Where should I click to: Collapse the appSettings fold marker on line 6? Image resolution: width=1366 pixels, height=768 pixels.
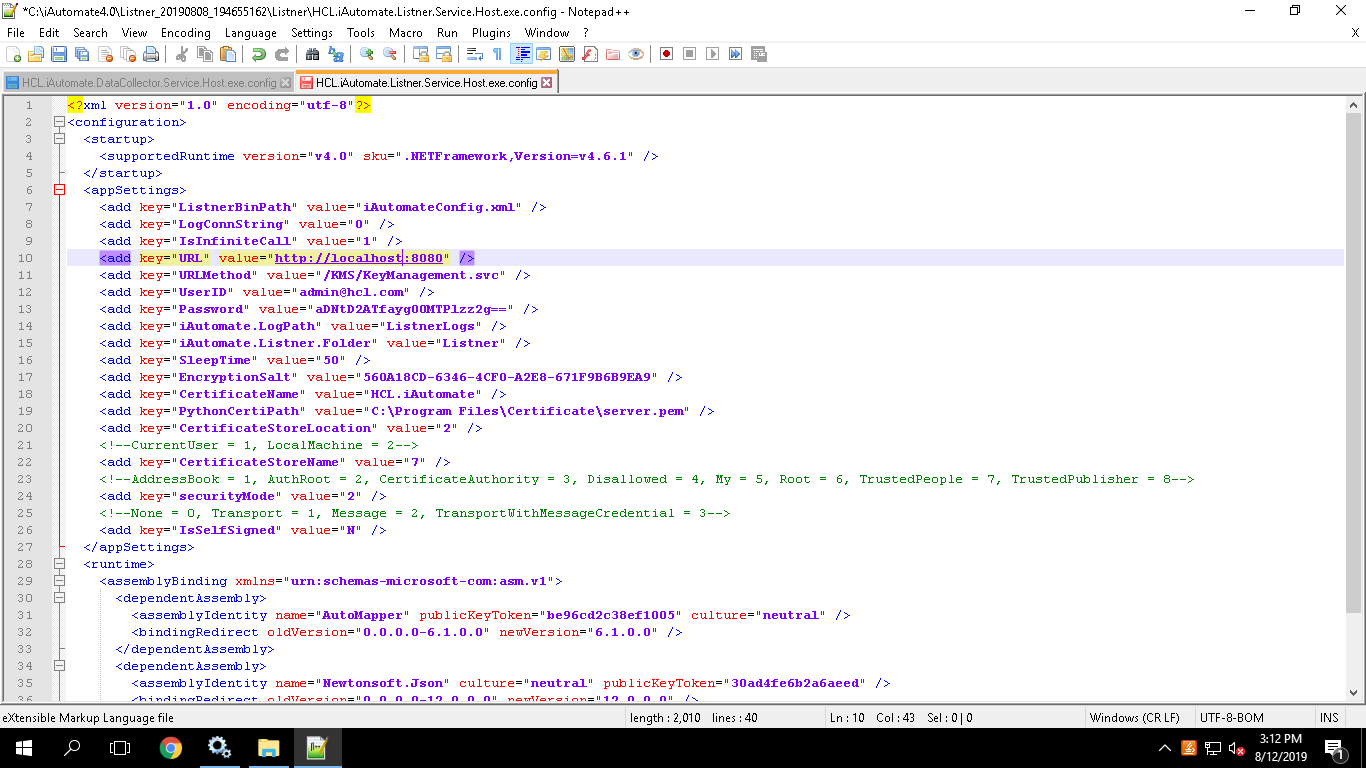point(59,190)
